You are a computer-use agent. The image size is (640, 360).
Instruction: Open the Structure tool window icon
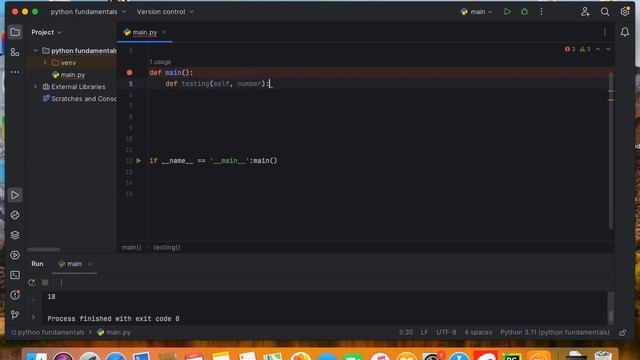pos(15,52)
